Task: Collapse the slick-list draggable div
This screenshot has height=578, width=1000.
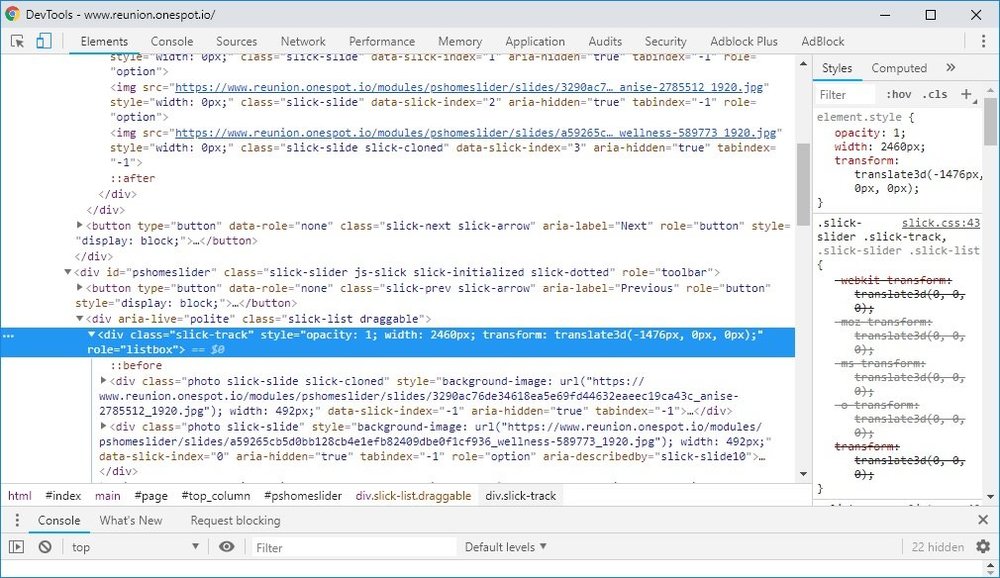Action: pyautogui.click(x=79, y=318)
